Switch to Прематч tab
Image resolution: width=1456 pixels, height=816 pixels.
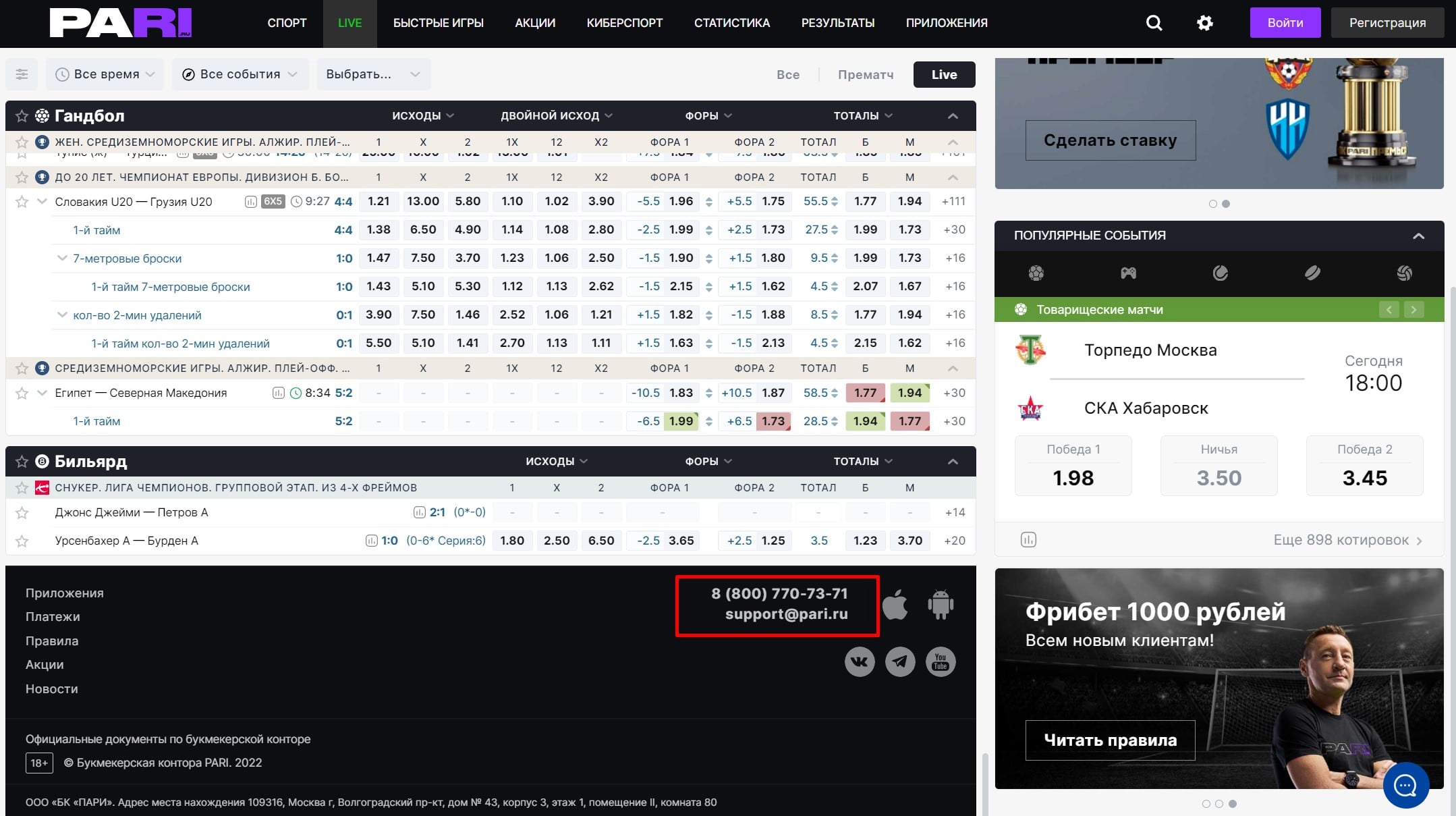(866, 74)
